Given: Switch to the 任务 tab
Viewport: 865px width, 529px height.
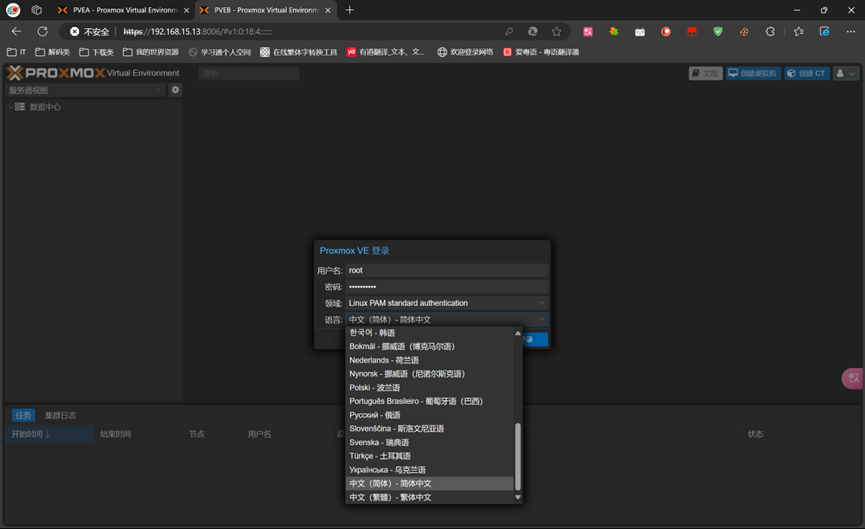Looking at the screenshot, I should [x=23, y=415].
